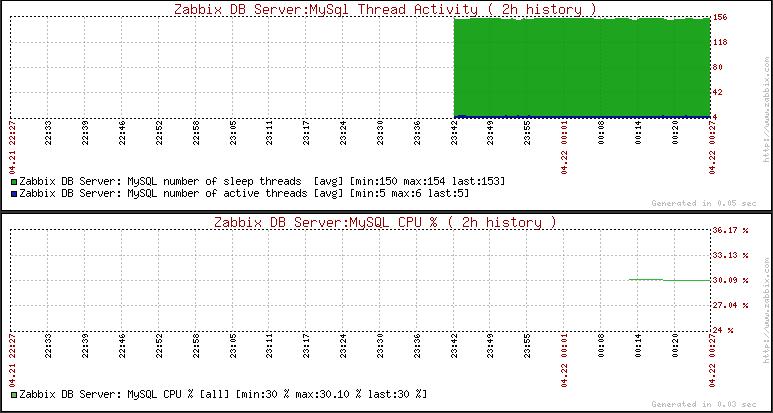The height and width of the screenshot is (413, 773).
Task: Click the 33.13 % axis label
Action: point(731,255)
